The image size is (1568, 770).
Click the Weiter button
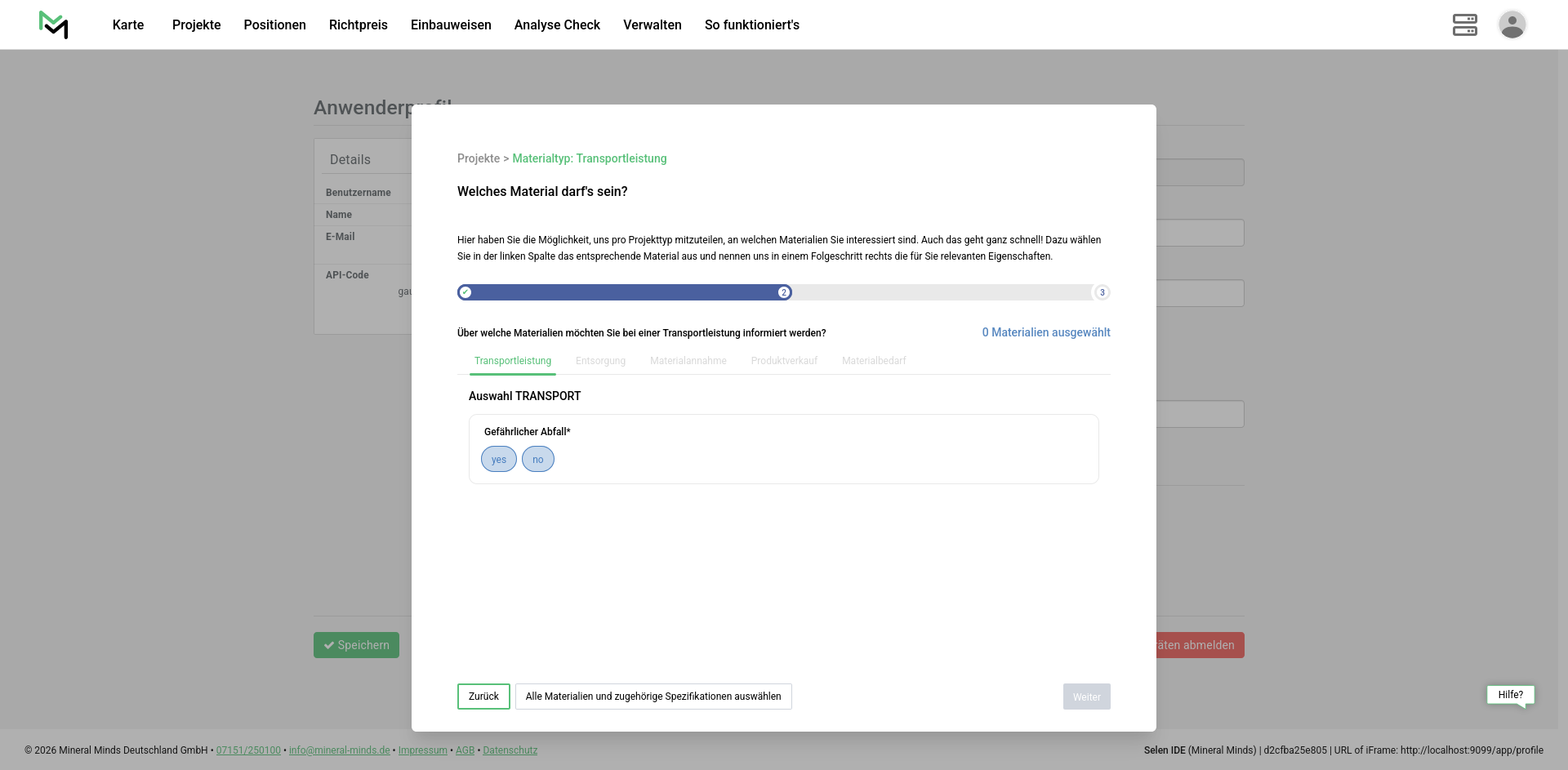point(1086,697)
